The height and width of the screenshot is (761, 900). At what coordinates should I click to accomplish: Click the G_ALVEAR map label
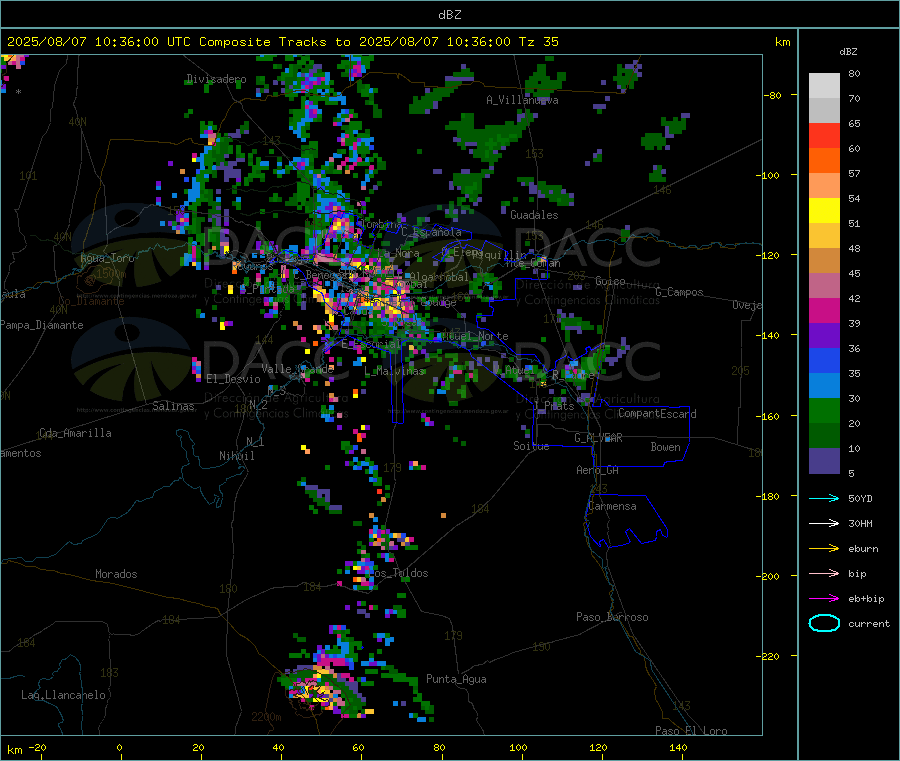(598, 438)
